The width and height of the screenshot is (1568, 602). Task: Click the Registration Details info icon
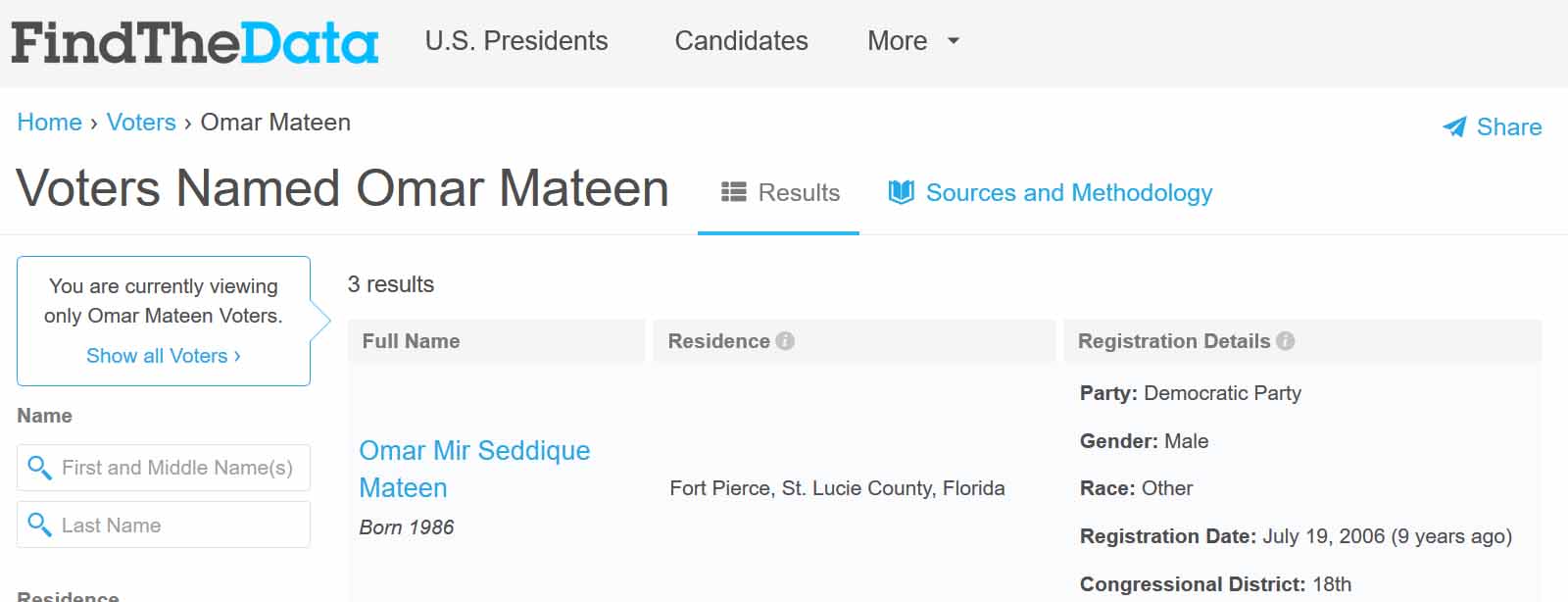[x=1285, y=341]
